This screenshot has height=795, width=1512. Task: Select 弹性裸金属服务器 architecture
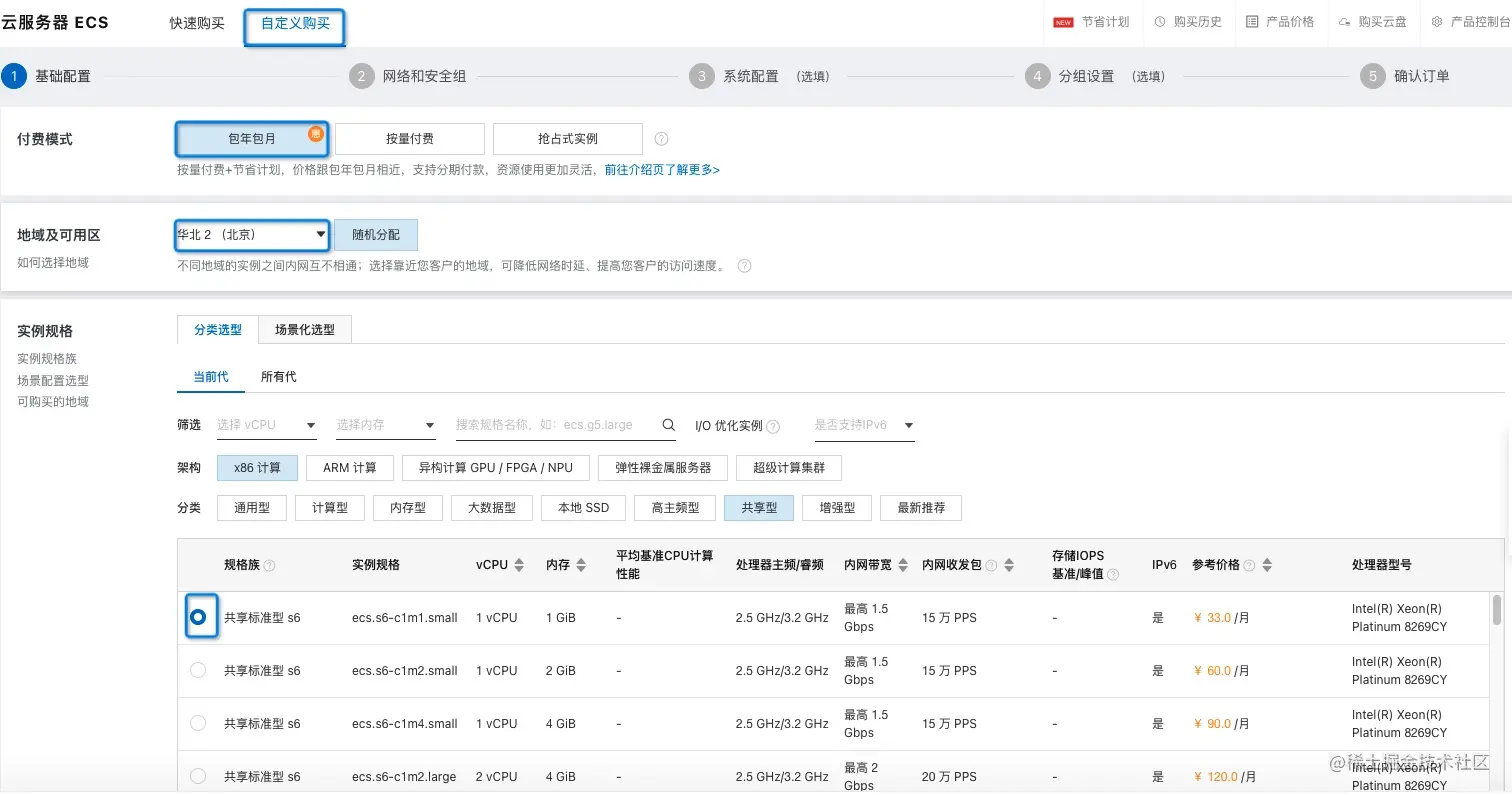[663, 468]
